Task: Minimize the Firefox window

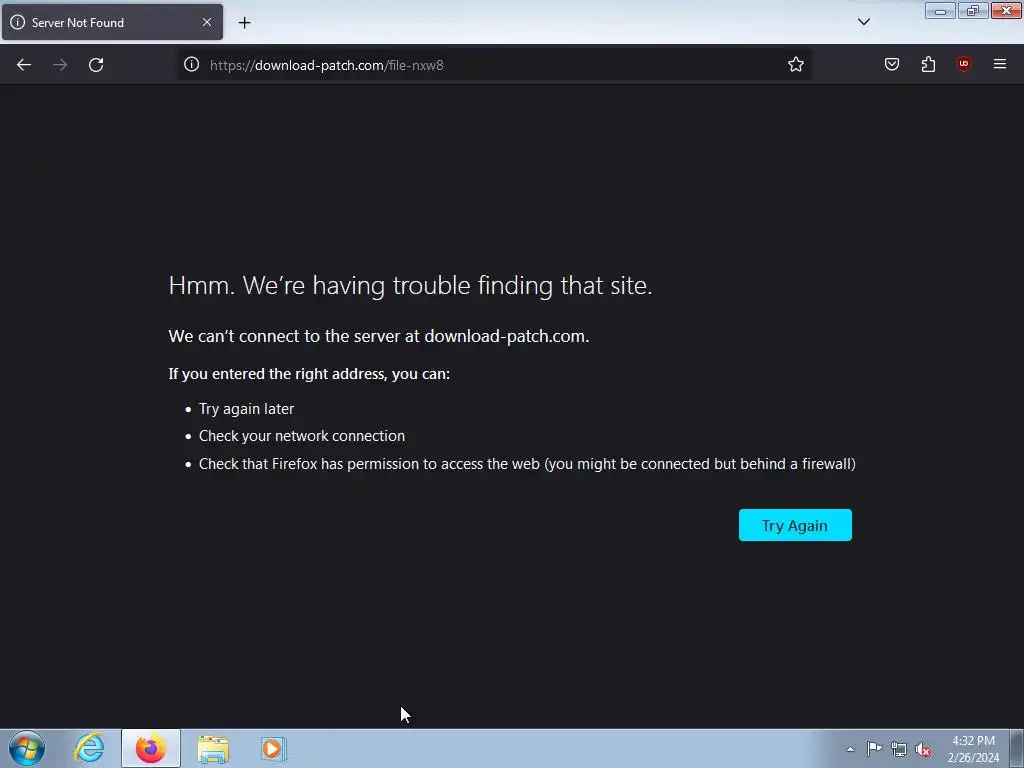Action: pos(940,10)
